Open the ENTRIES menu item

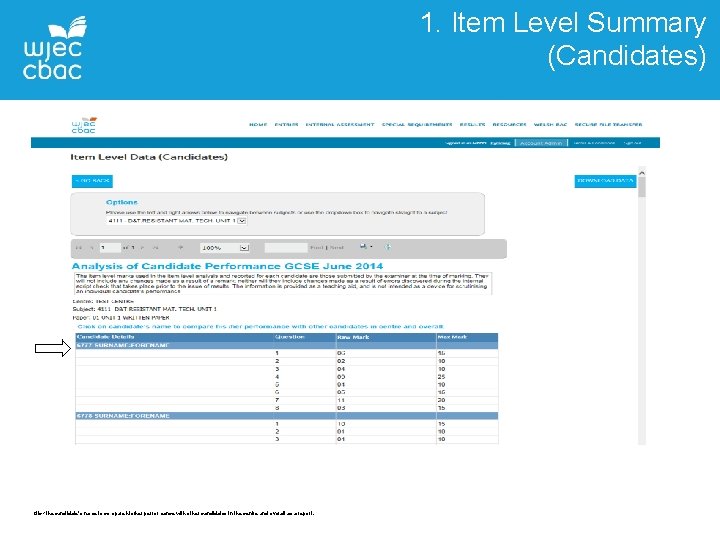pos(287,124)
